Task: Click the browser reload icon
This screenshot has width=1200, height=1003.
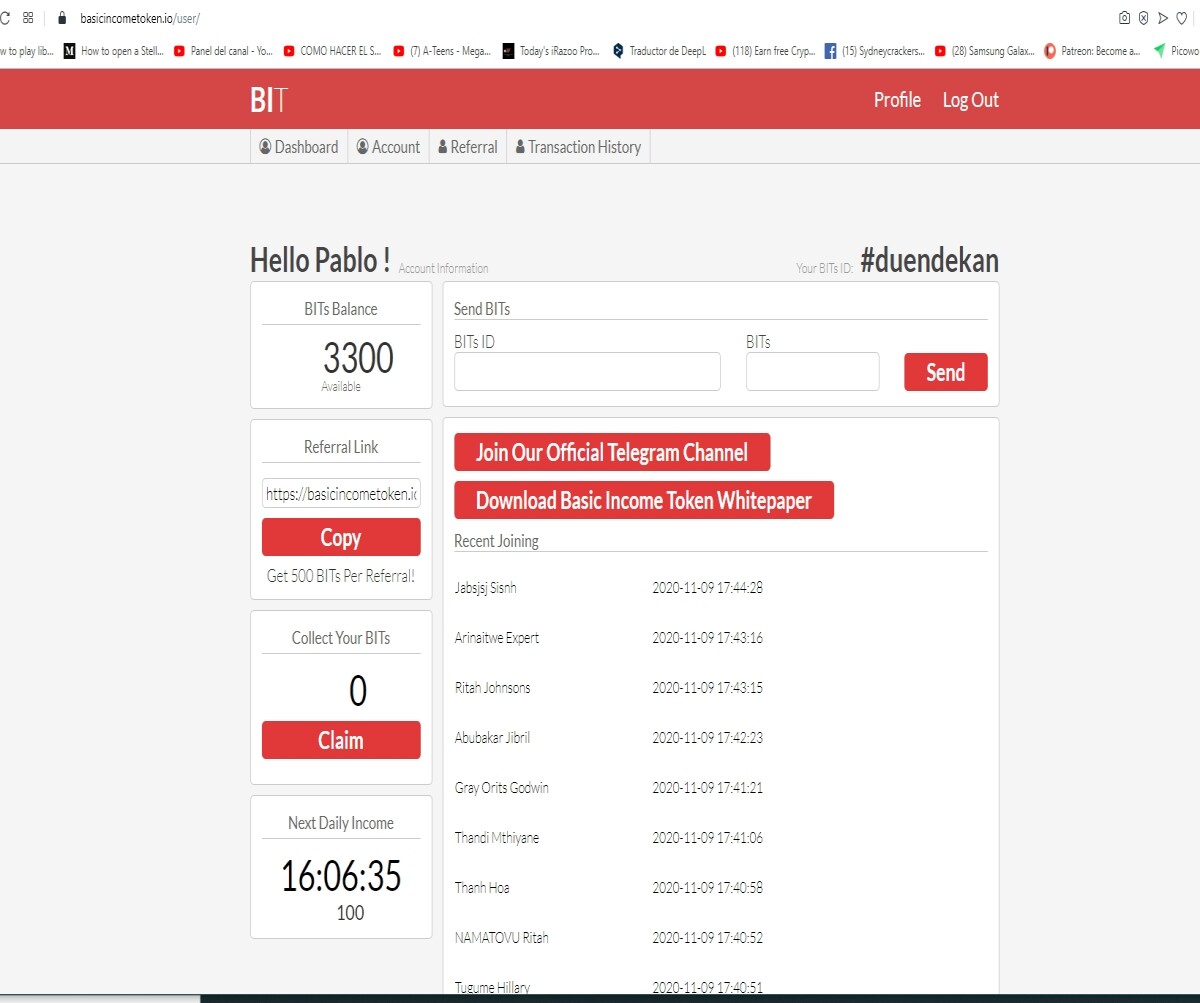Action: (x=4, y=17)
